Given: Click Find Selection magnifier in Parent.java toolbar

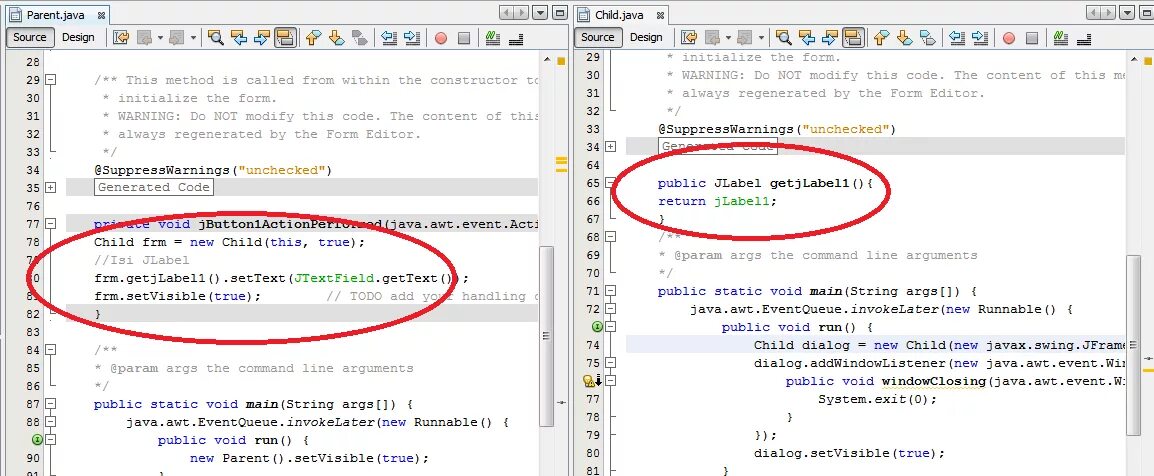Looking at the screenshot, I should 216,38.
